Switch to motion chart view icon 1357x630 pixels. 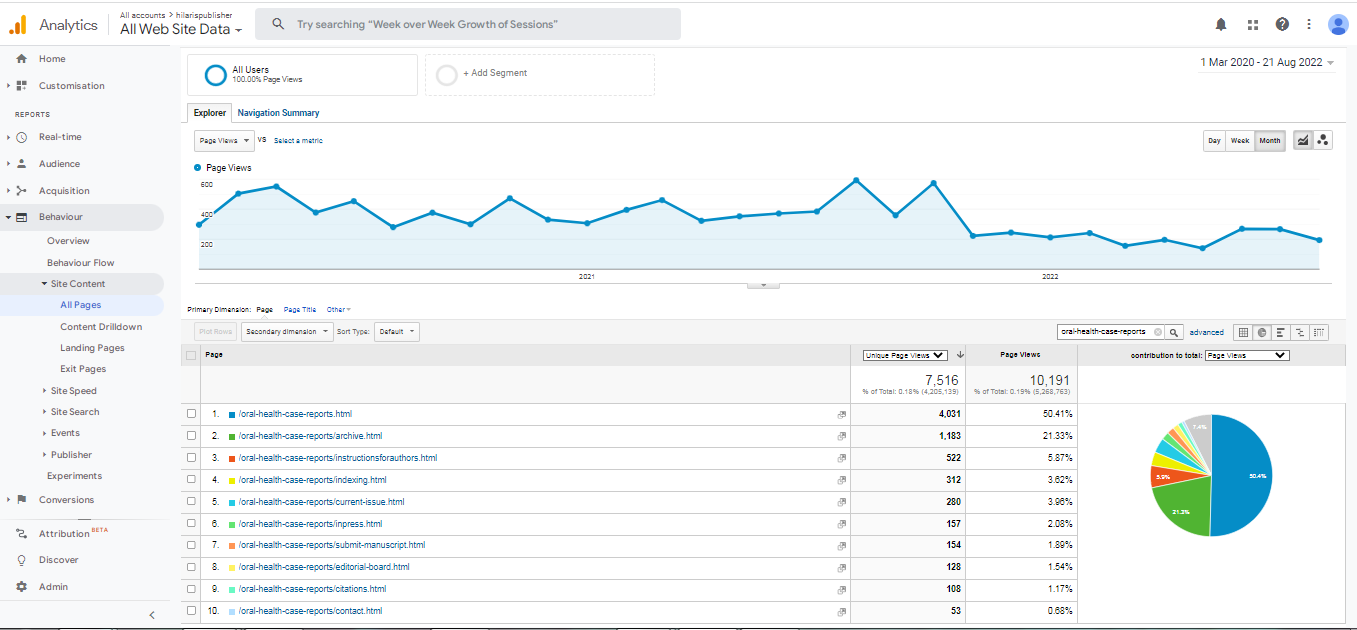pyautogui.click(x=1323, y=141)
